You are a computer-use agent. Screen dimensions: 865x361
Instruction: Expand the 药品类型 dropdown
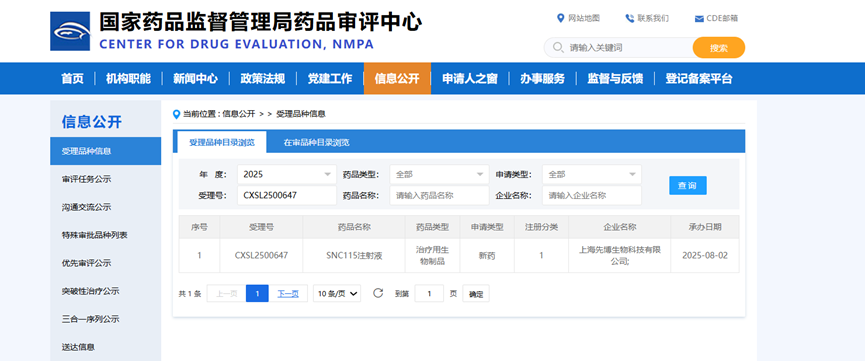coord(439,174)
